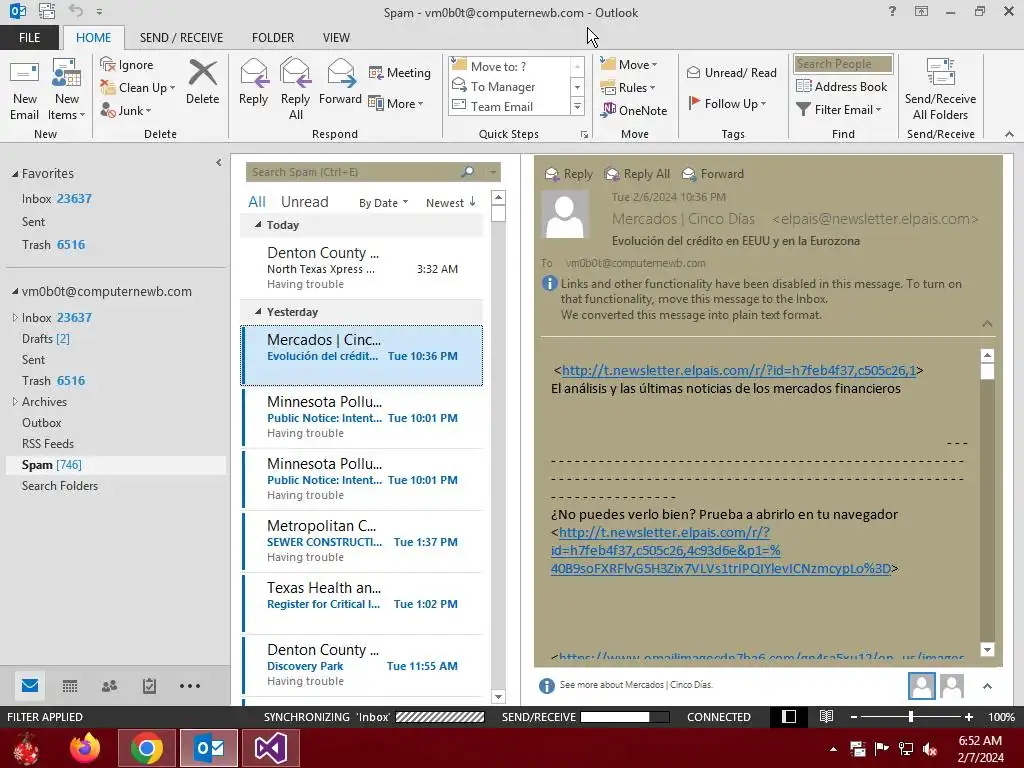The height and width of the screenshot is (768, 1024).
Task: Delete the selected message
Action: 202,83
